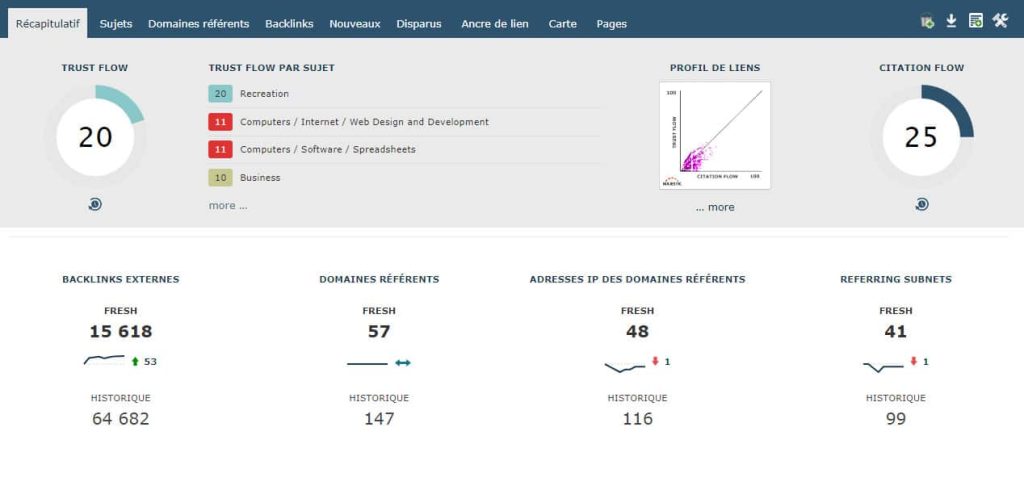
Task: Click history icon under Citation Flow gauge
Action: point(921,204)
